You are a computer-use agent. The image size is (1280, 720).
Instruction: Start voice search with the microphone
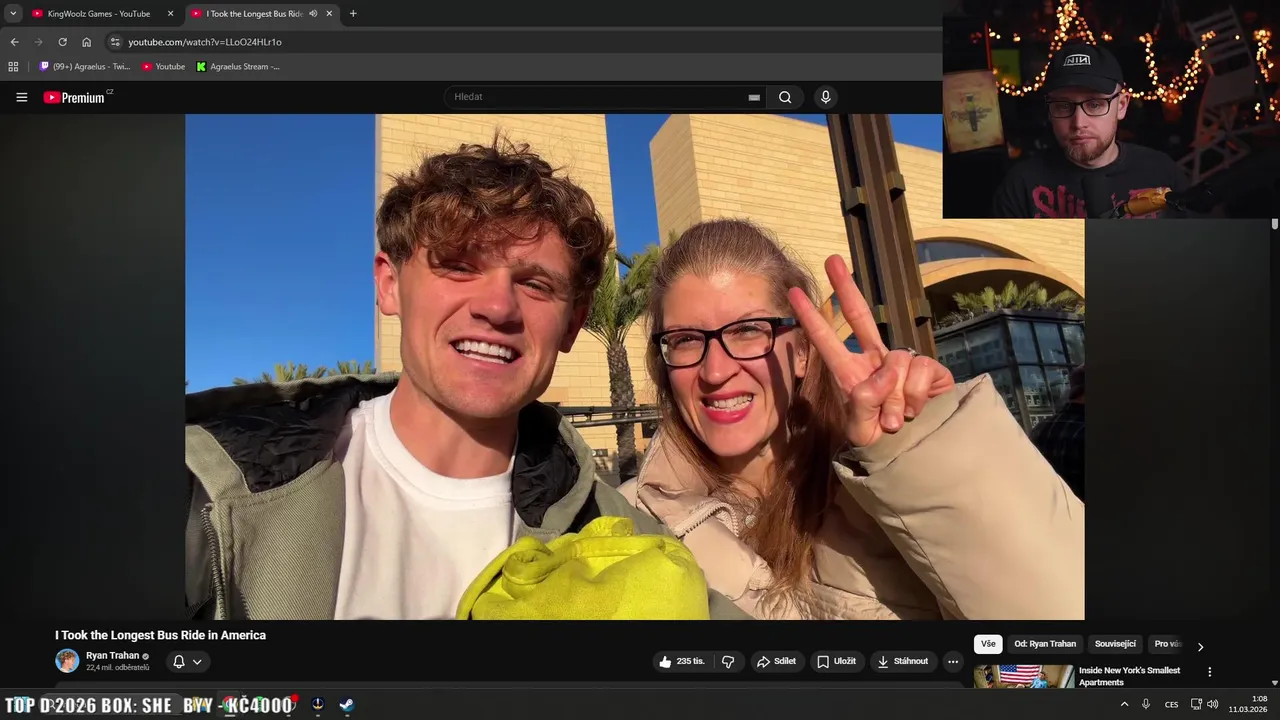825,97
